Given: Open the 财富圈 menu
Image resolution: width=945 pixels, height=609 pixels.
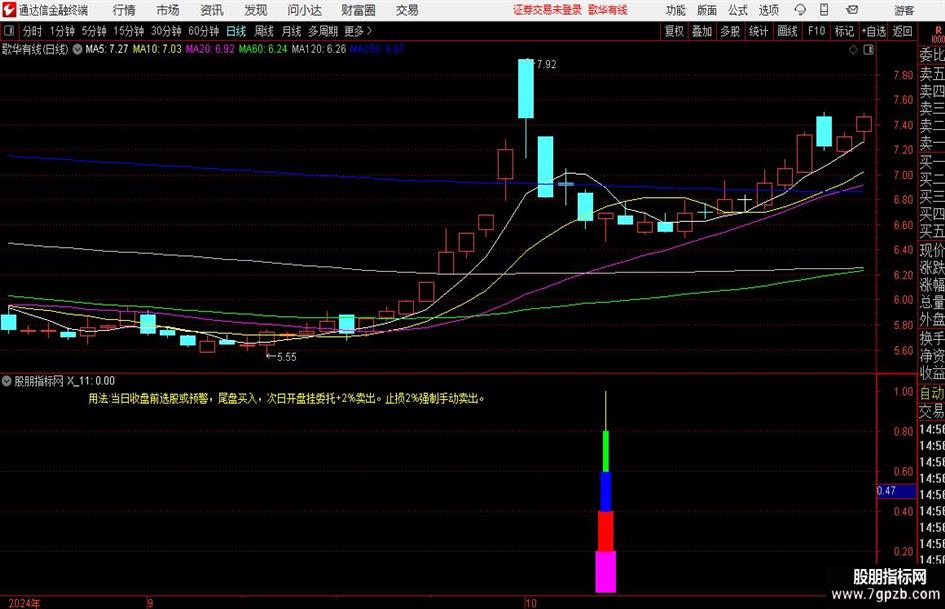Looking at the screenshot, I should coord(358,10).
